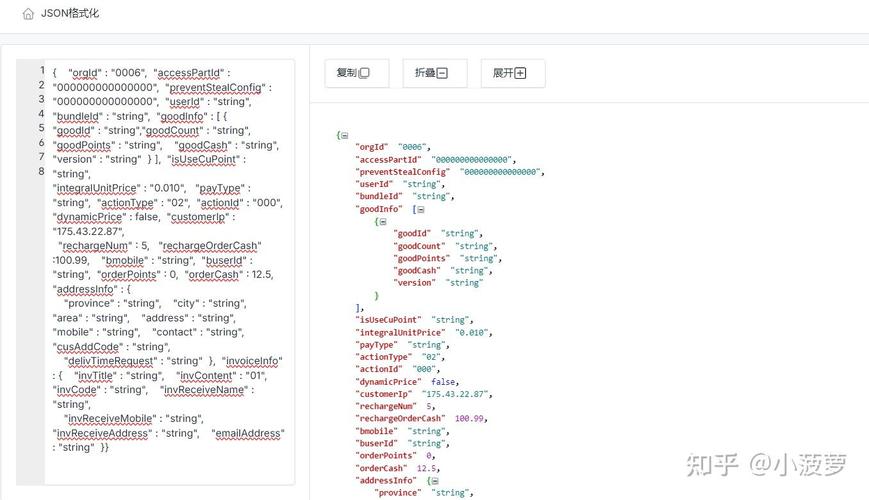Click the home icon beside JSON格式化

click(x=28, y=14)
